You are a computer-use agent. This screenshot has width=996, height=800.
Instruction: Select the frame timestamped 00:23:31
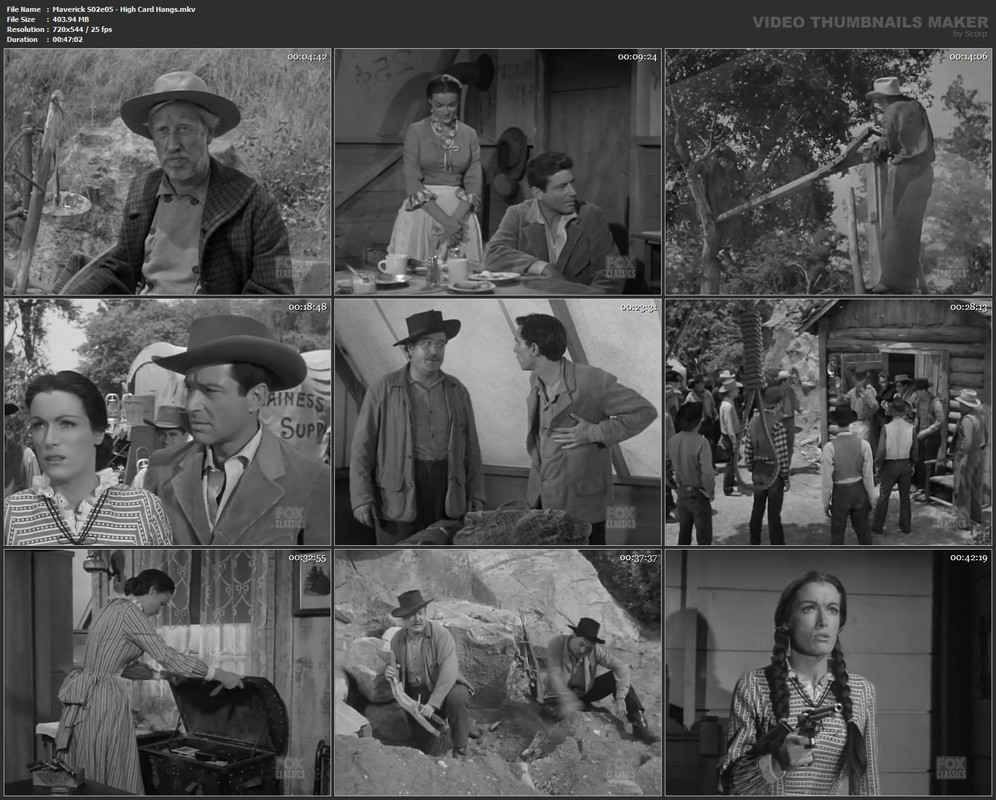[x=498, y=422]
